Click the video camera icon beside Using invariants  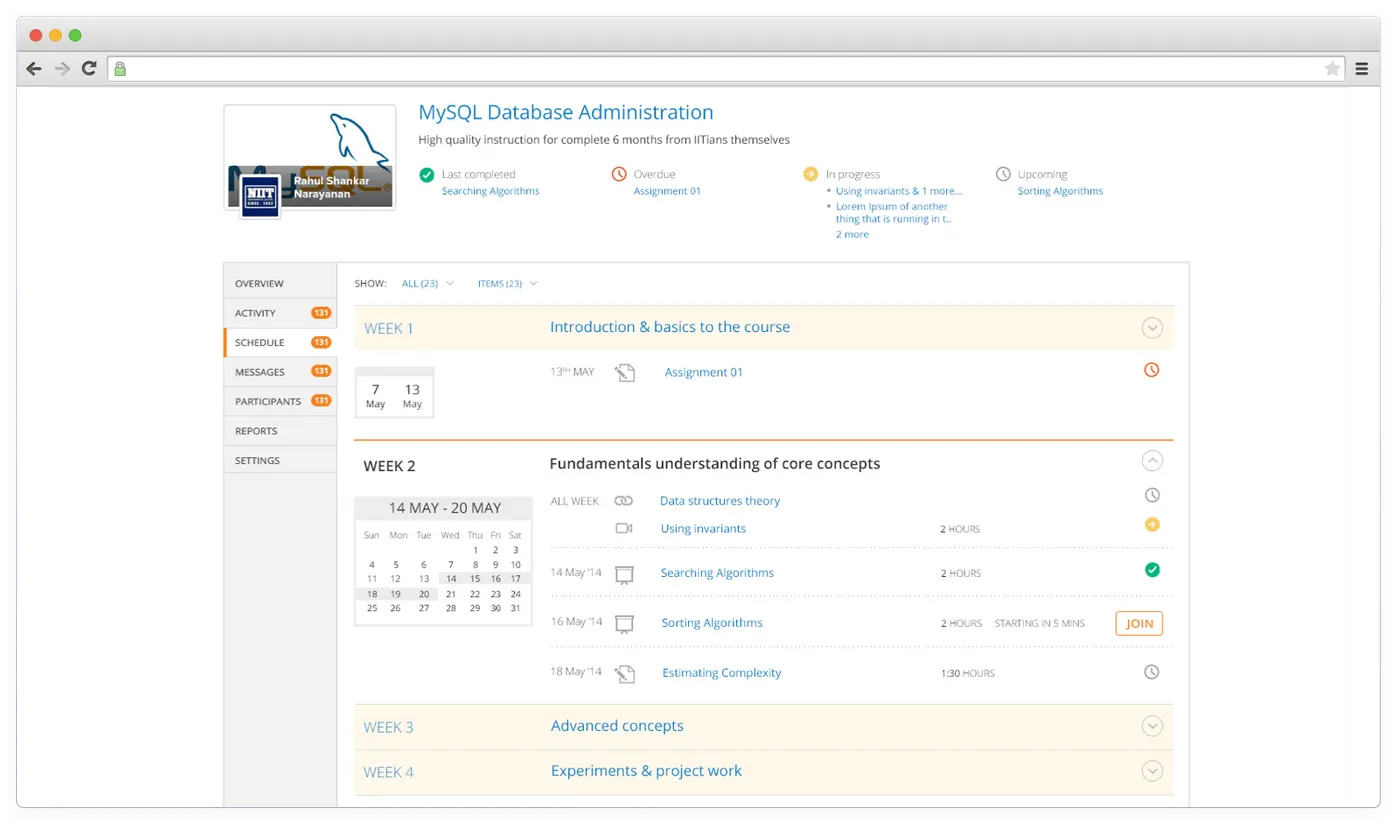coord(625,528)
